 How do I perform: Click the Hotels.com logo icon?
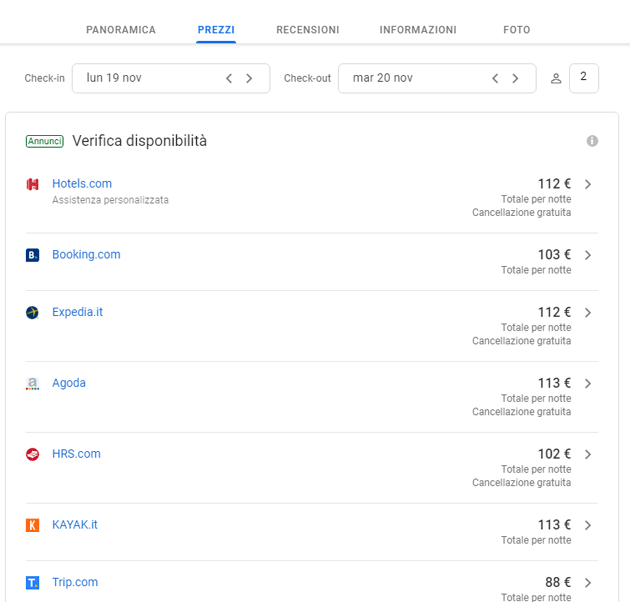[33, 184]
